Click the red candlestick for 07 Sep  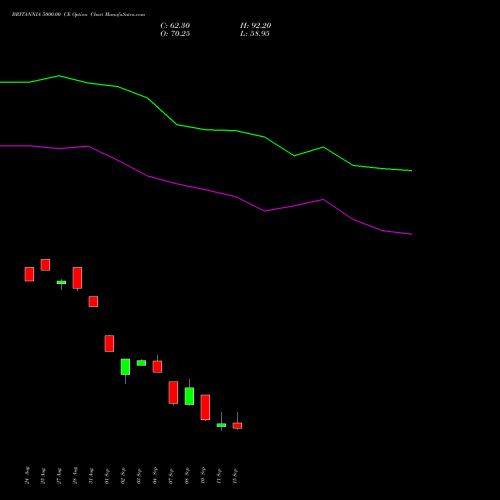(173, 392)
